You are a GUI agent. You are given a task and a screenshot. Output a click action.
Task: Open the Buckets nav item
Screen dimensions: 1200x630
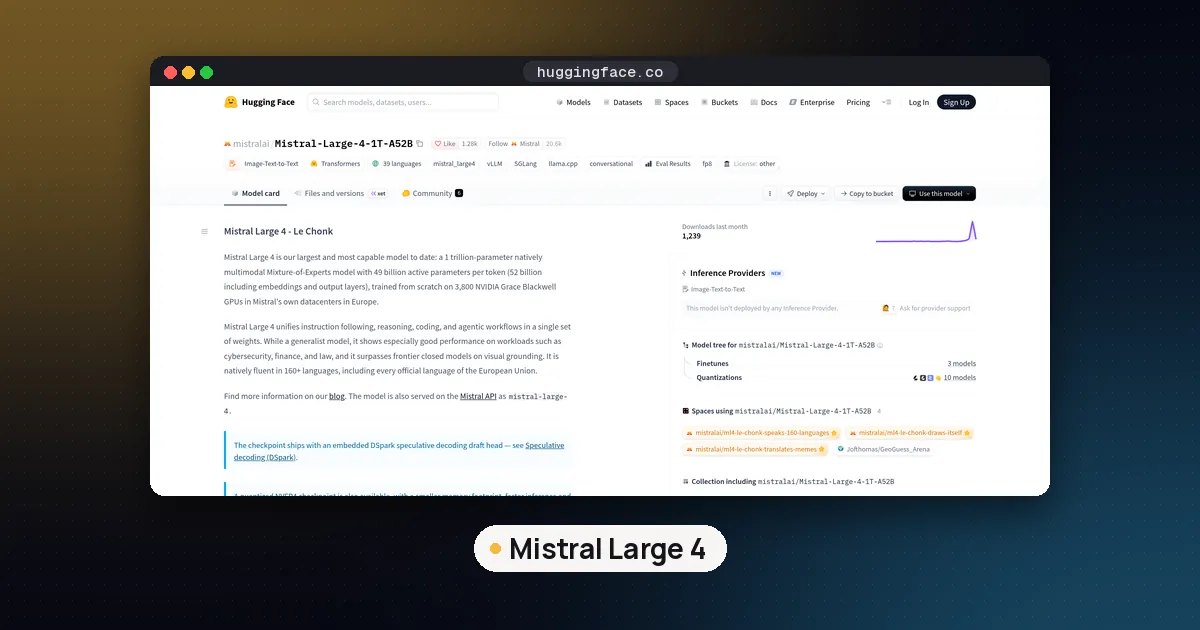coord(719,102)
